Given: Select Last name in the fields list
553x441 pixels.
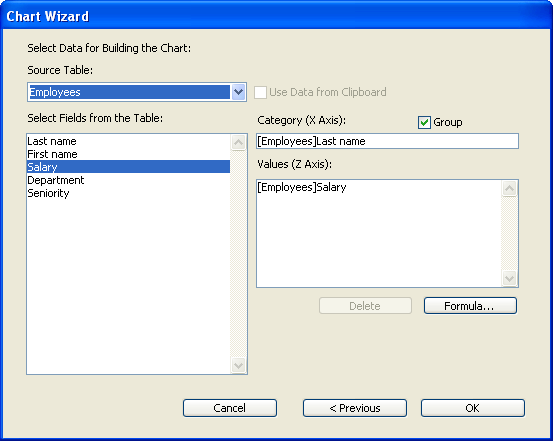Looking at the screenshot, I should pyautogui.click(x=128, y=141).
